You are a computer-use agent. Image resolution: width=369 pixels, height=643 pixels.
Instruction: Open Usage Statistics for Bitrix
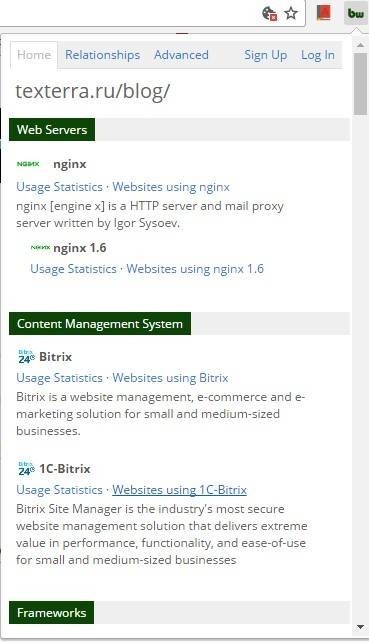59,378
